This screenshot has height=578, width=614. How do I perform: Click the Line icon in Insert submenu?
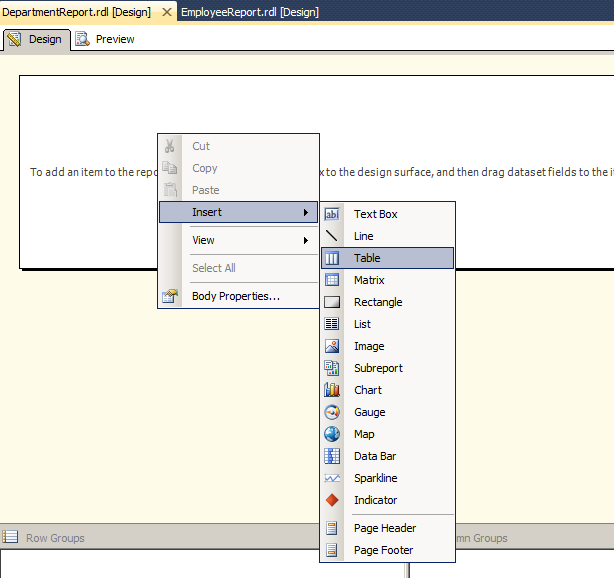(x=332, y=236)
